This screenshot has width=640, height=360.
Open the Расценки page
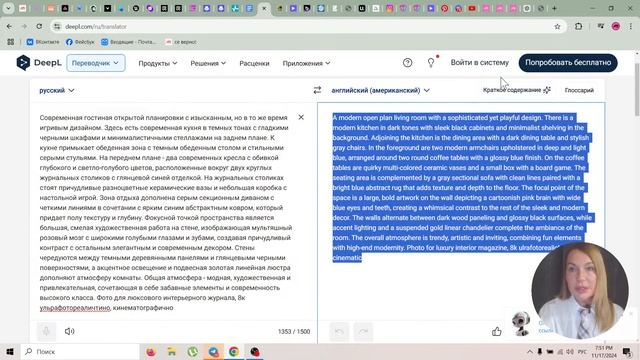pyautogui.click(x=254, y=63)
